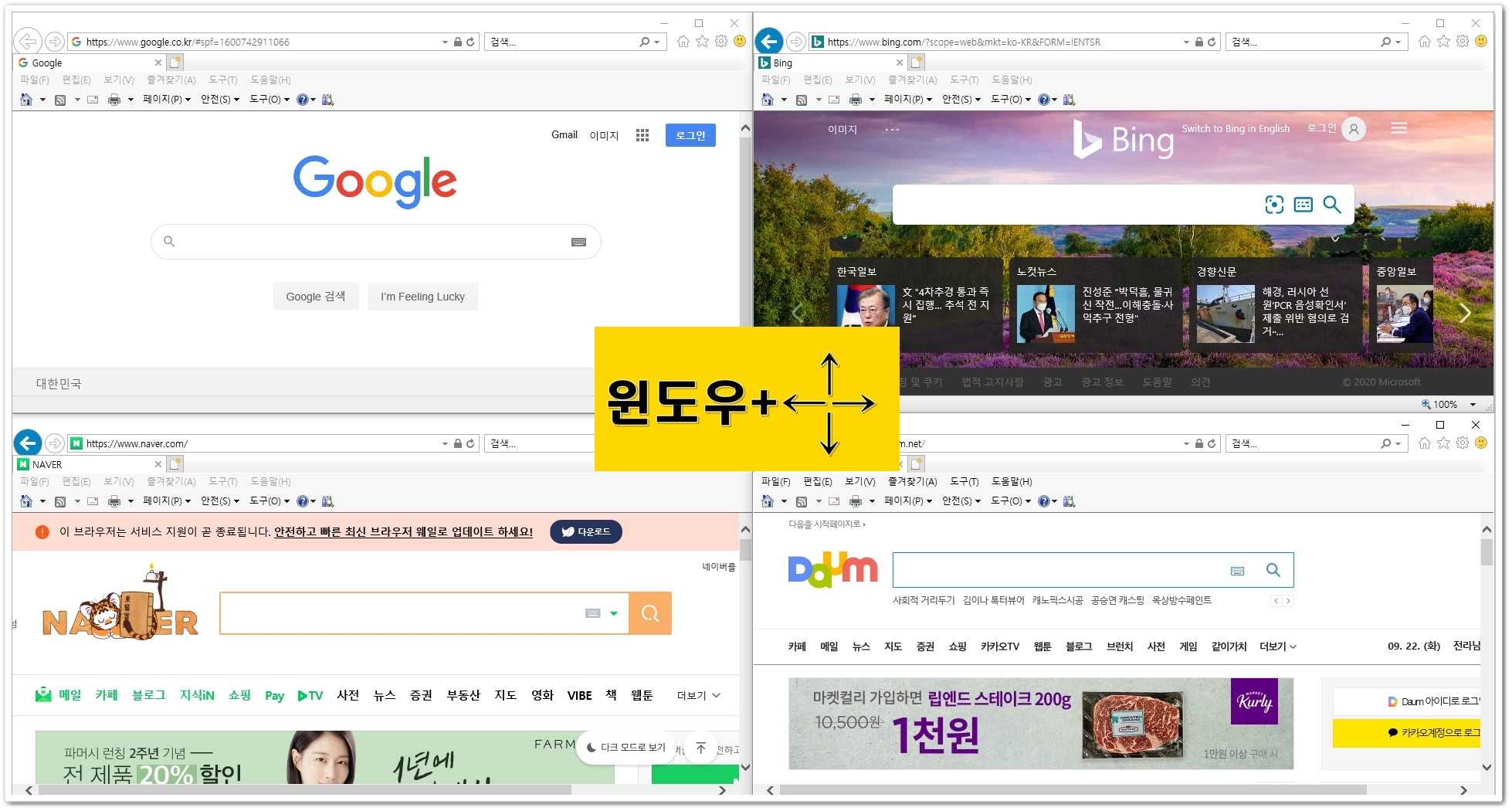Click Bing magnifier search icon
This screenshot has width=1512, height=811.
(1332, 205)
